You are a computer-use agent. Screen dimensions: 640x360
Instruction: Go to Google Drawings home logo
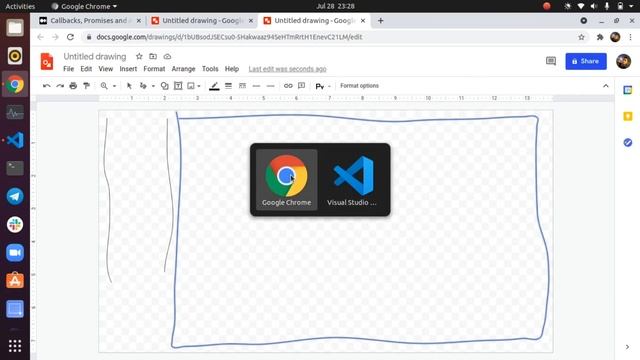point(47,62)
